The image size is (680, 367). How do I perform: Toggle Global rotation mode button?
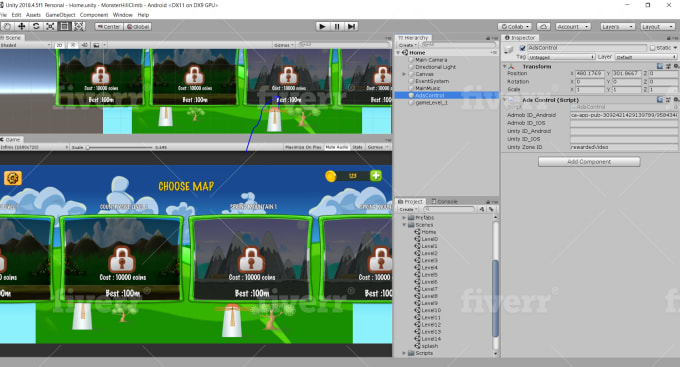pyautogui.click(x=138, y=26)
